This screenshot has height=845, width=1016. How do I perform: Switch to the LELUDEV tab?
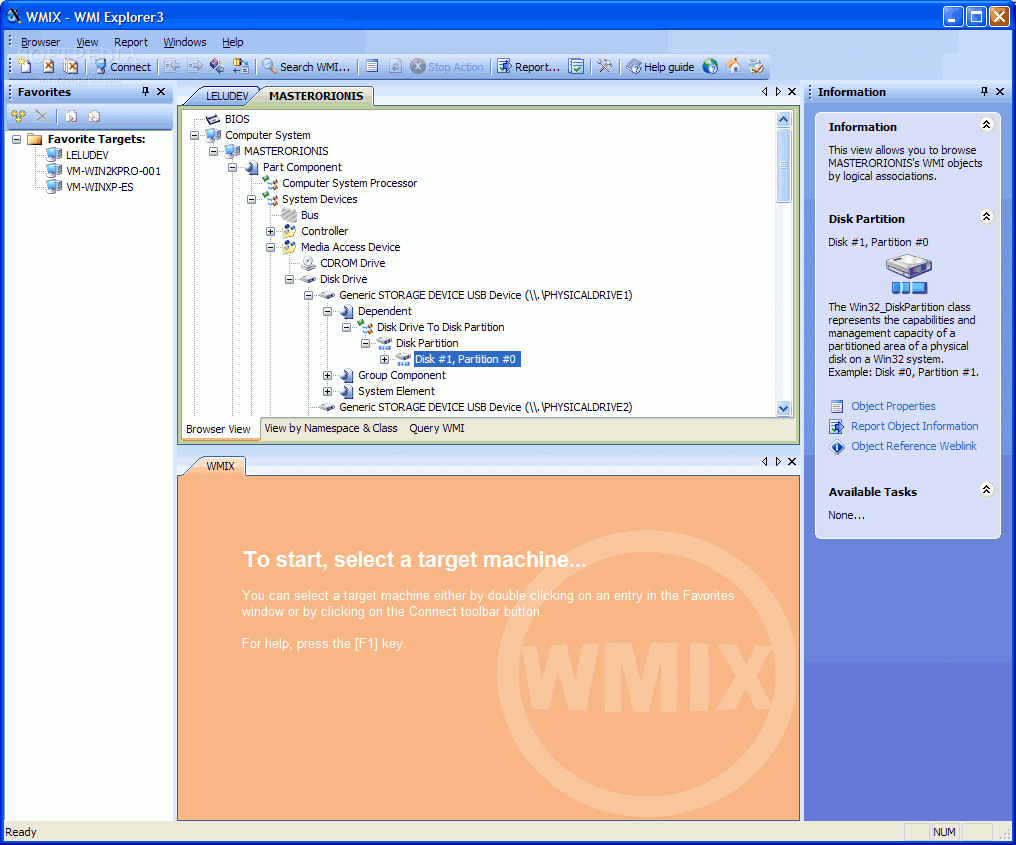[x=226, y=96]
